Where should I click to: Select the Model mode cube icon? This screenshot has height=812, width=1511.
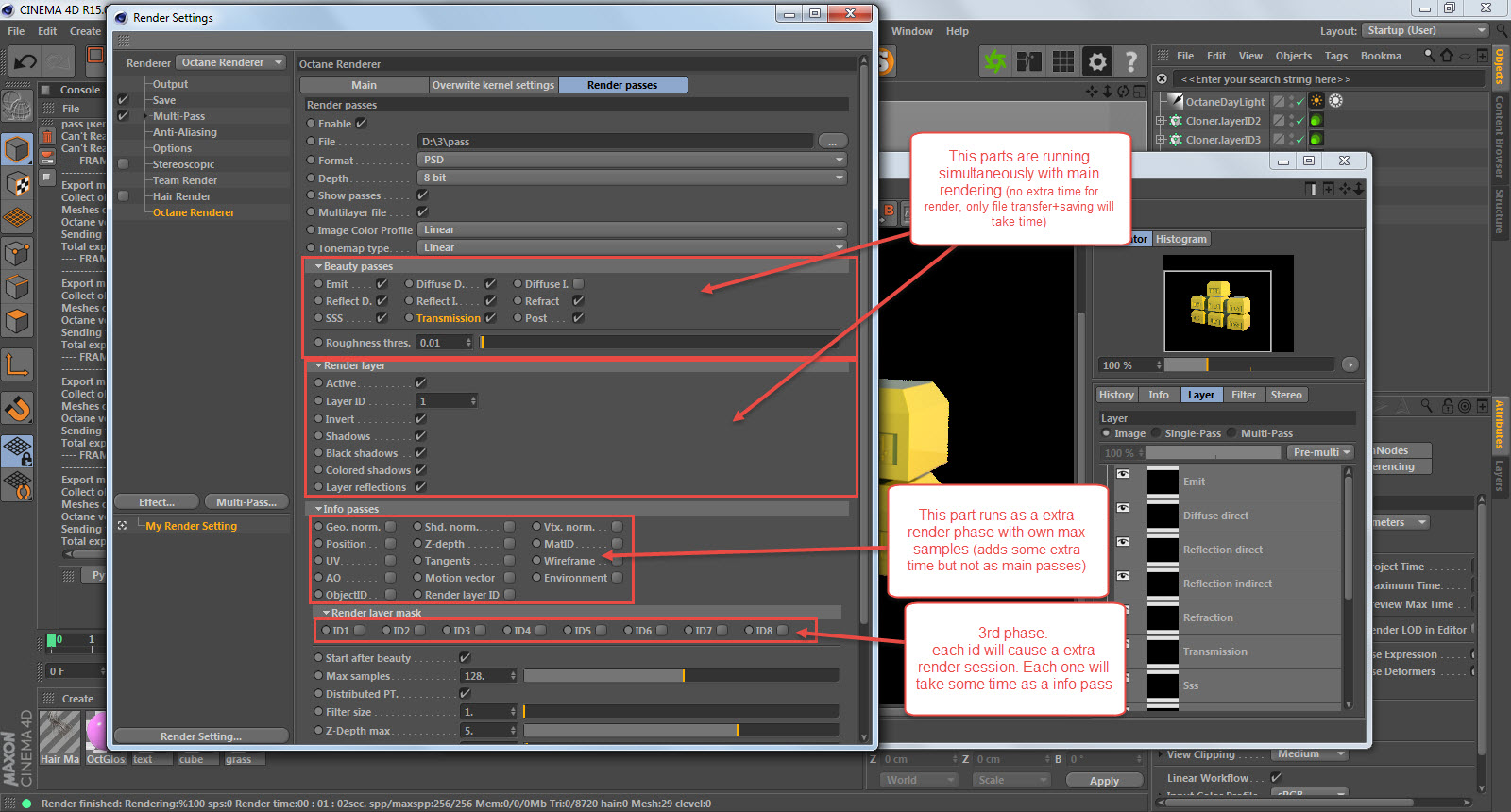point(17,149)
